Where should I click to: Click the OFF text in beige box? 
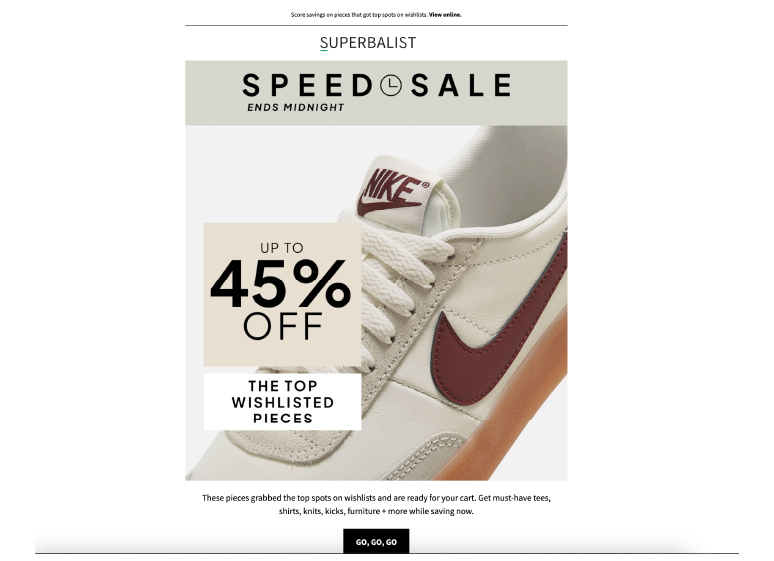tap(283, 327)
